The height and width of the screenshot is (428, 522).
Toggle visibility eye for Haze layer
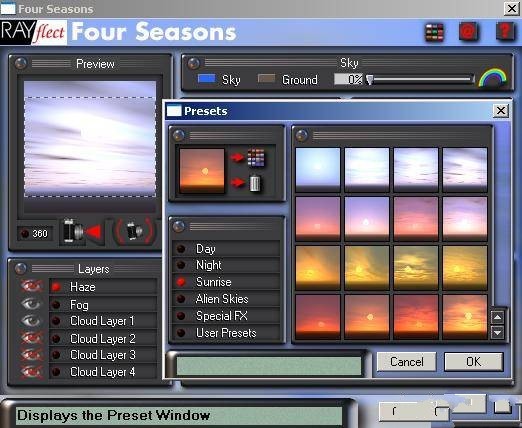[x=31, y=286]
